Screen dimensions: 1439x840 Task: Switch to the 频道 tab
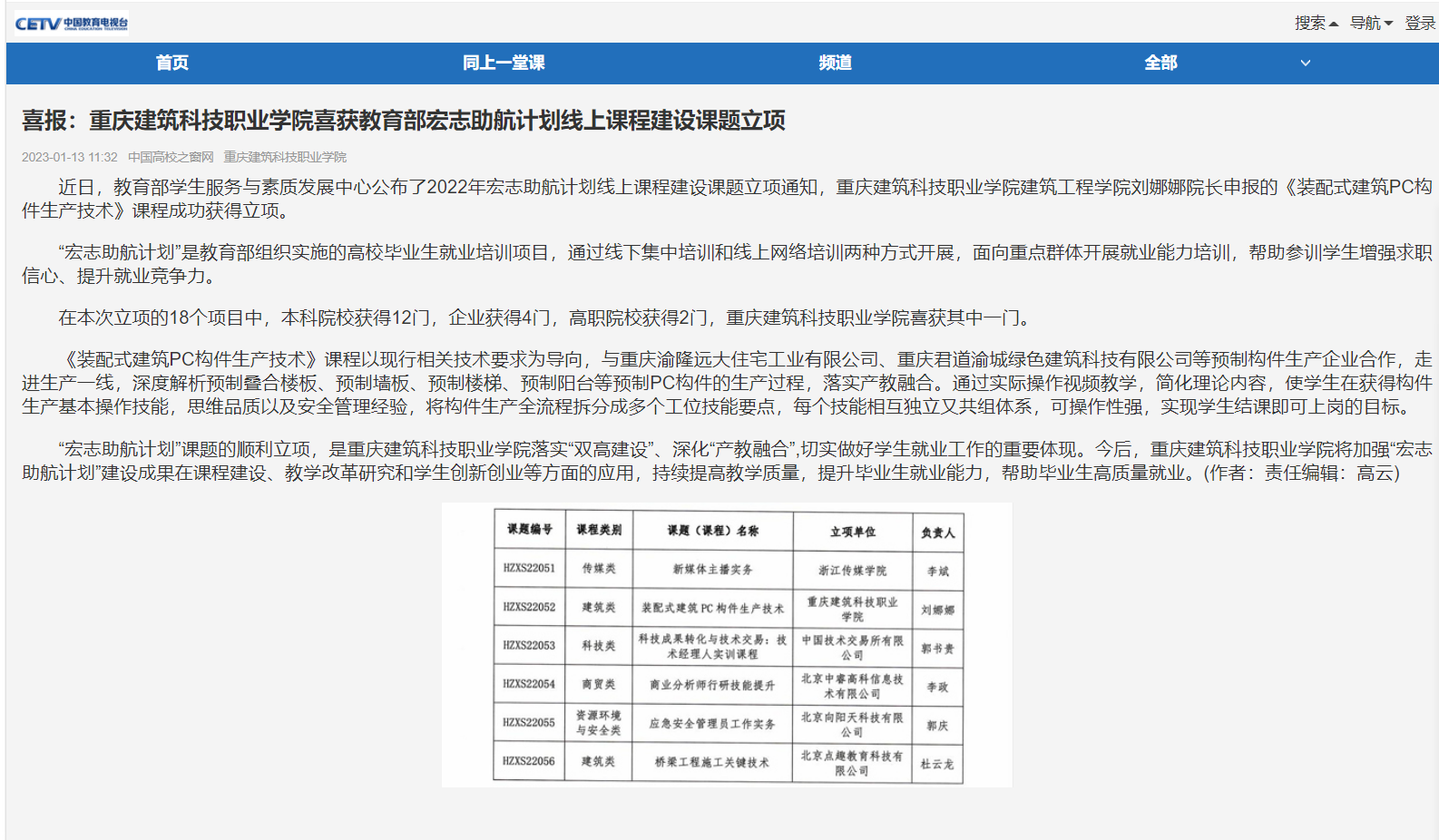(835, 63)
